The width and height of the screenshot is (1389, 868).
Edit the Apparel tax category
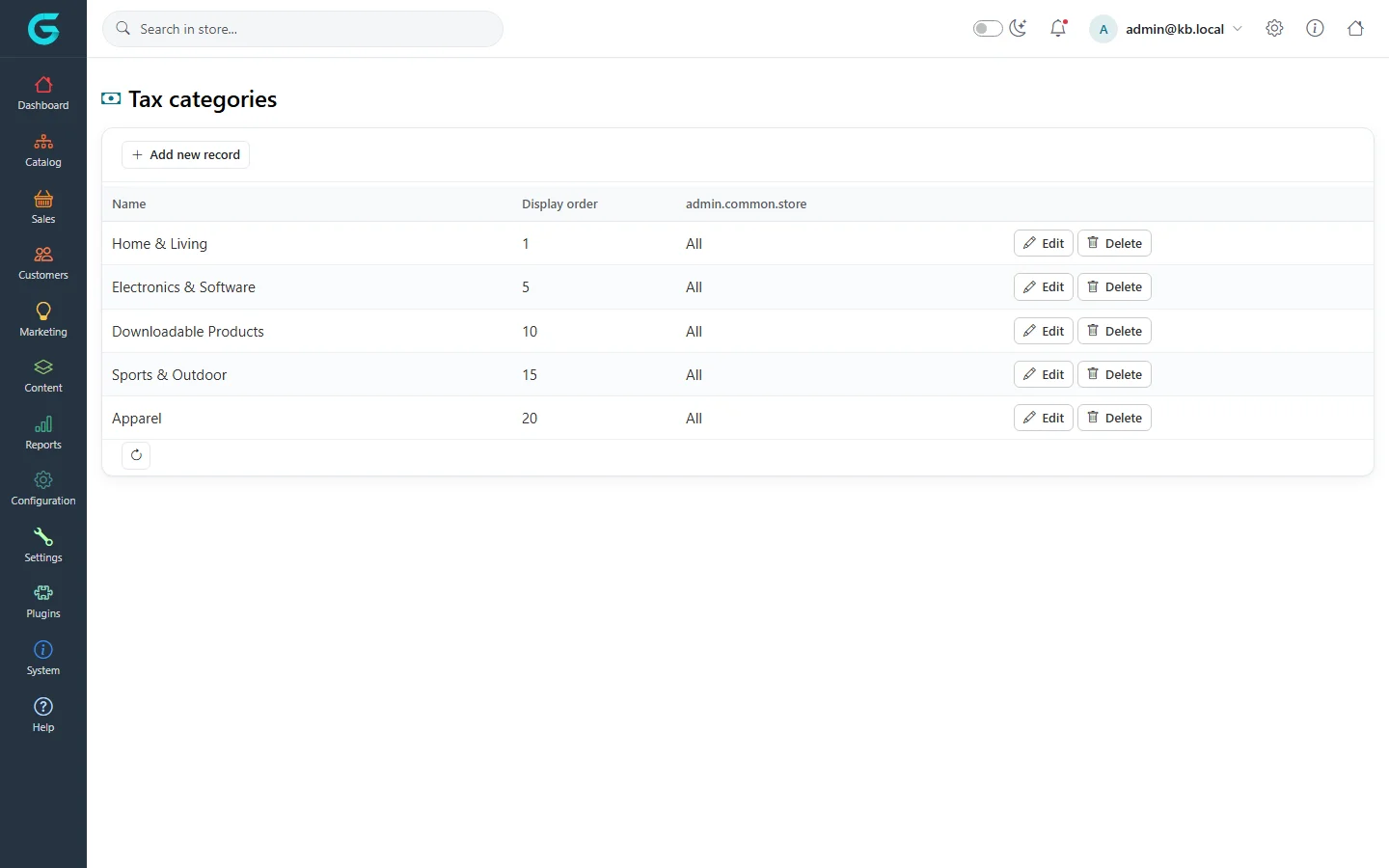1044,418
